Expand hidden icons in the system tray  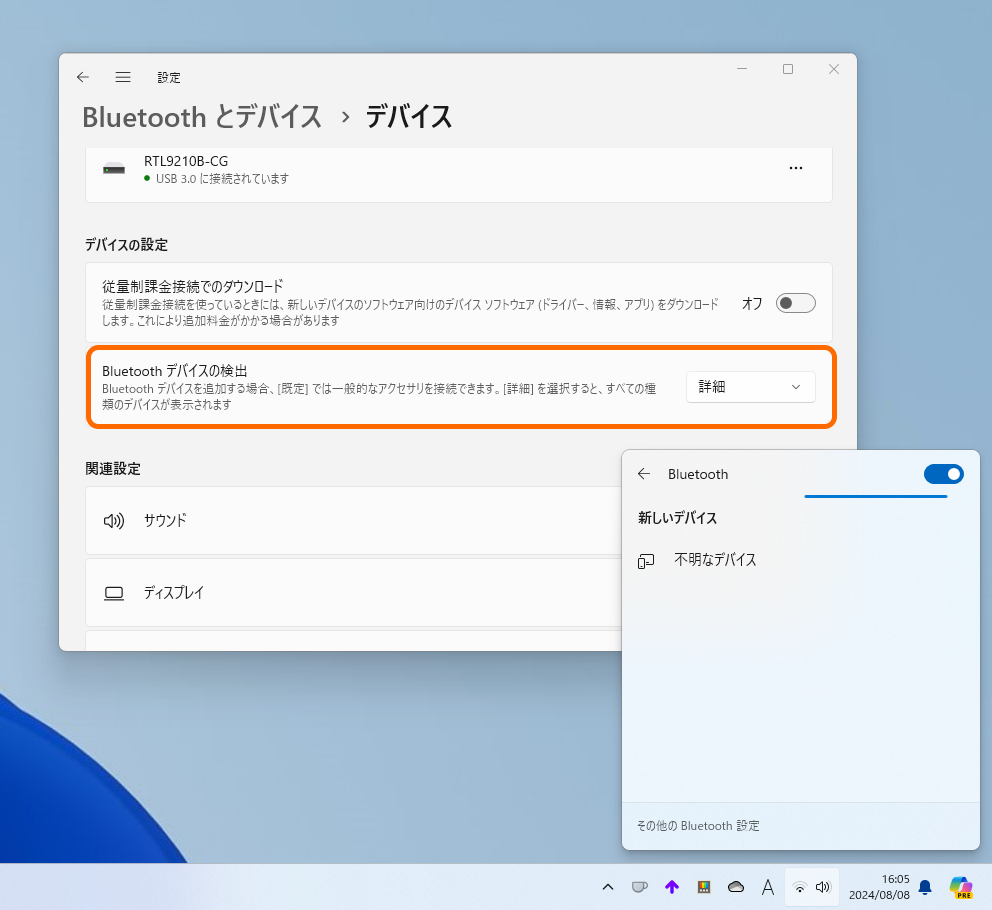pos(607,887)
